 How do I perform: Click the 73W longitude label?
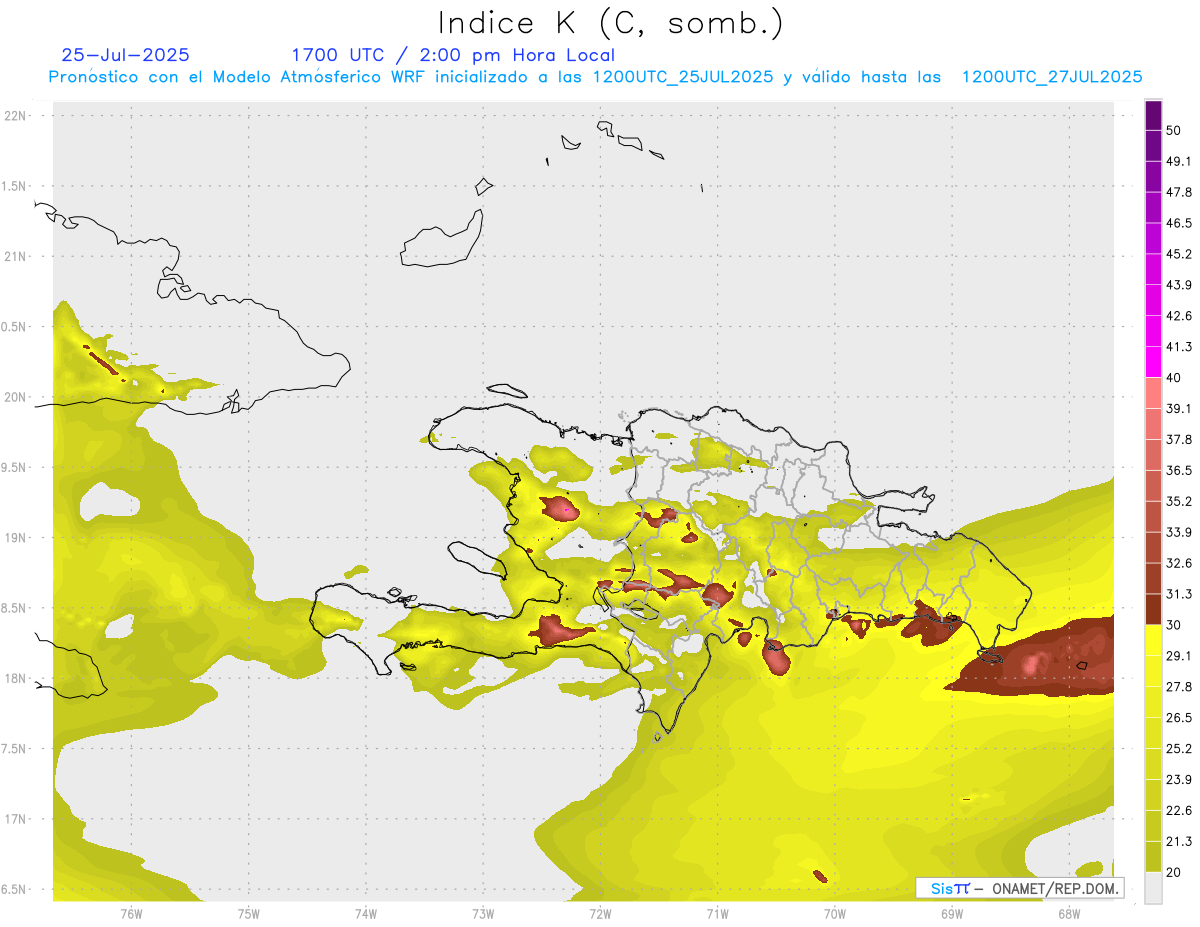[x=483, y=913]
